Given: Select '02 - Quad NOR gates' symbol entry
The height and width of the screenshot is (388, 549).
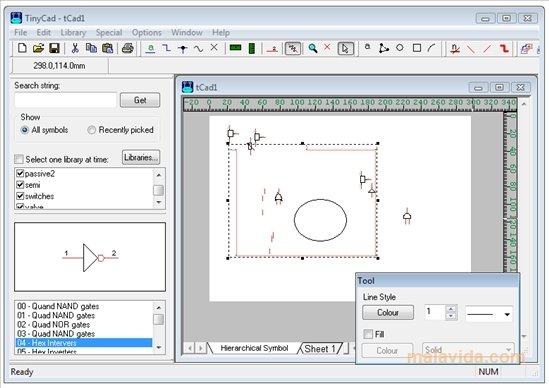Looking at the screenshot, I should click(84, 325).
